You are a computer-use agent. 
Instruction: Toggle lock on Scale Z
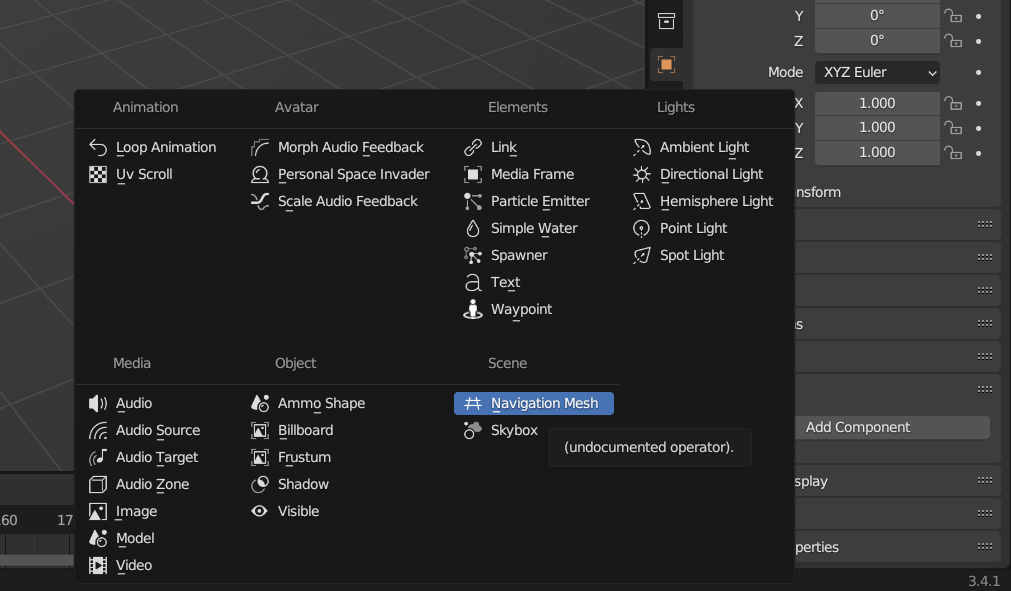pos(954,152)
